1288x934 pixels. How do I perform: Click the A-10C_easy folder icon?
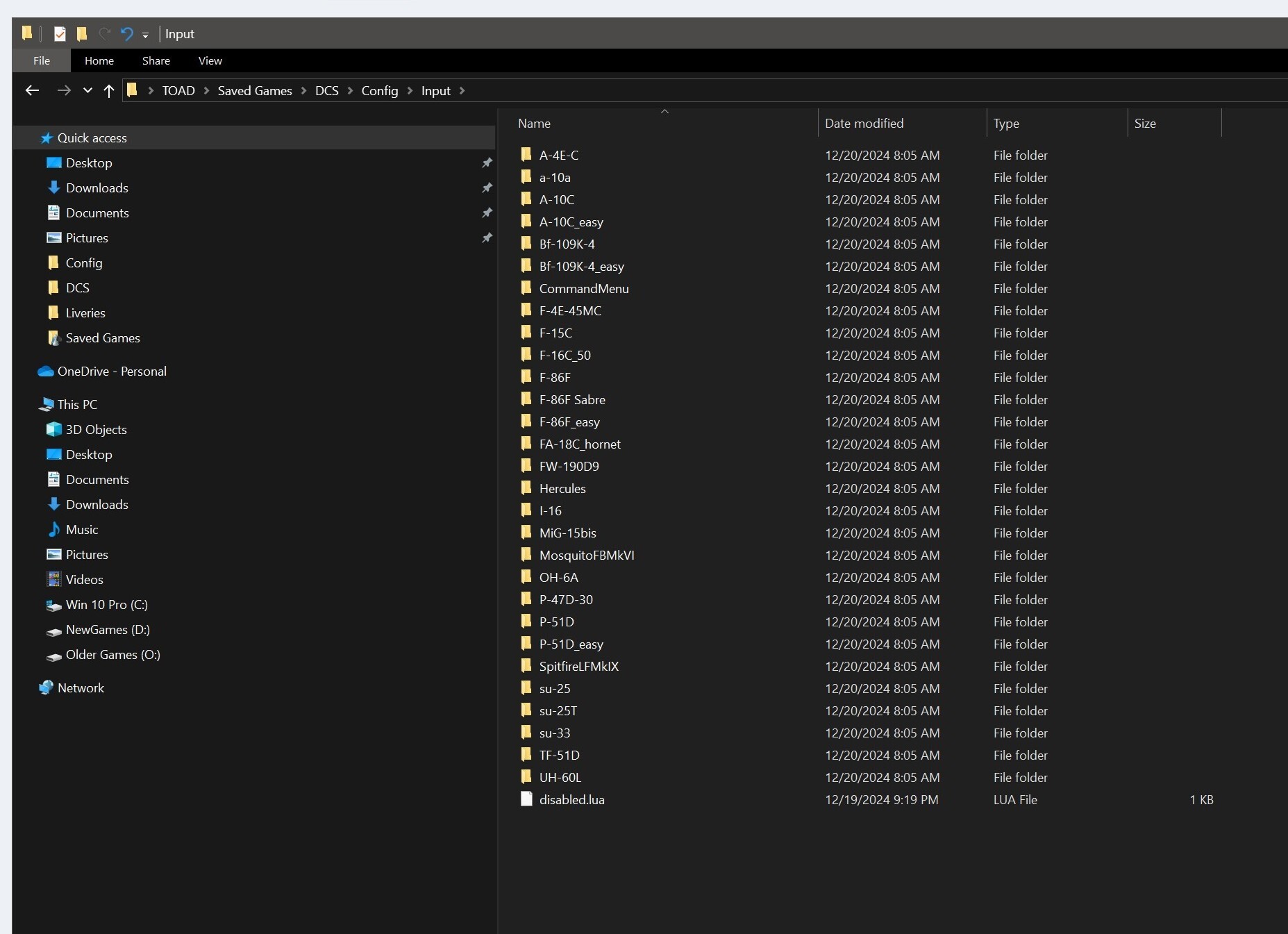tap(526, 221)
